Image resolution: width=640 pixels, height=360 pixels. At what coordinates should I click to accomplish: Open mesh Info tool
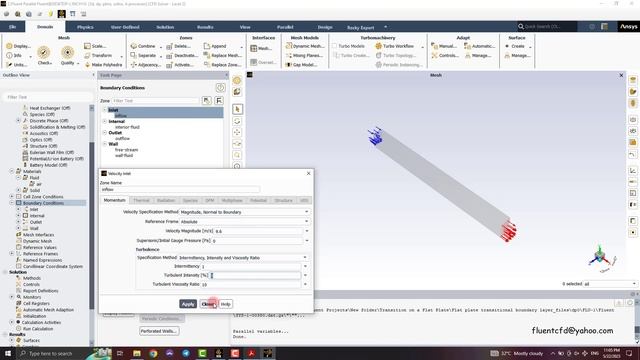click(14, 56)
